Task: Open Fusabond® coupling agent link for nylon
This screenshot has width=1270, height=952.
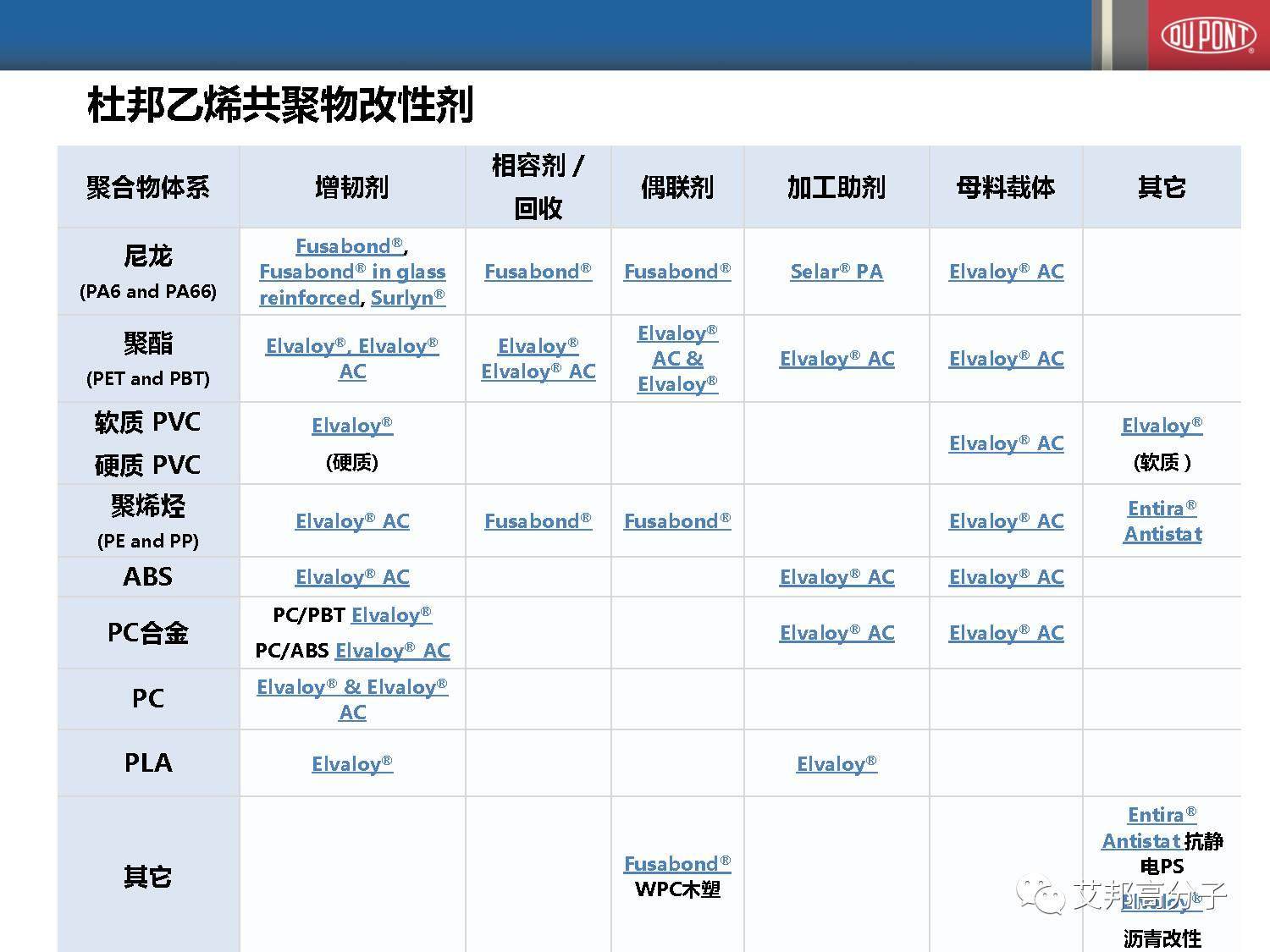Action: [x=677, y=272]
